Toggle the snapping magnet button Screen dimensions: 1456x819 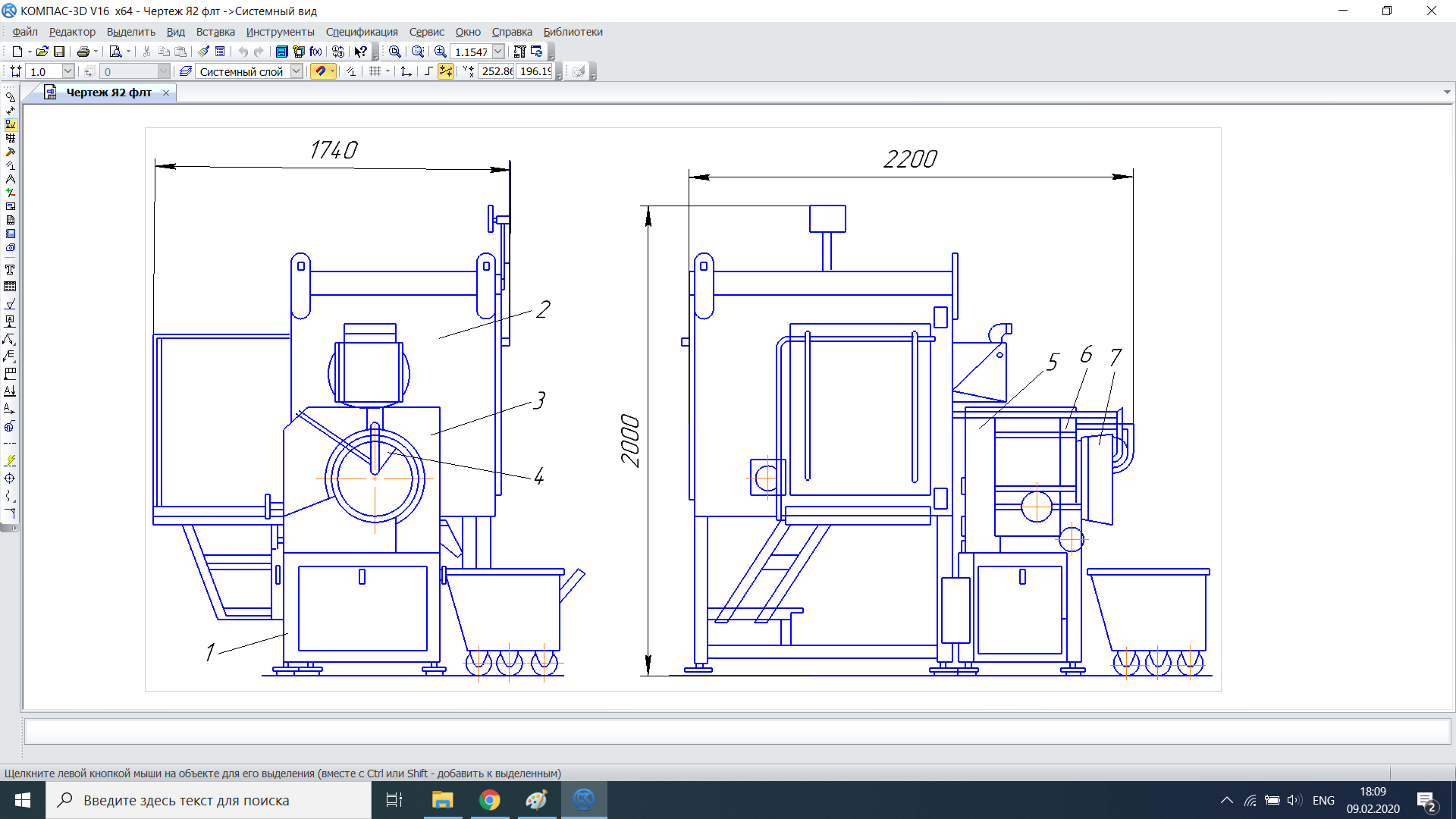pos(320,71)
